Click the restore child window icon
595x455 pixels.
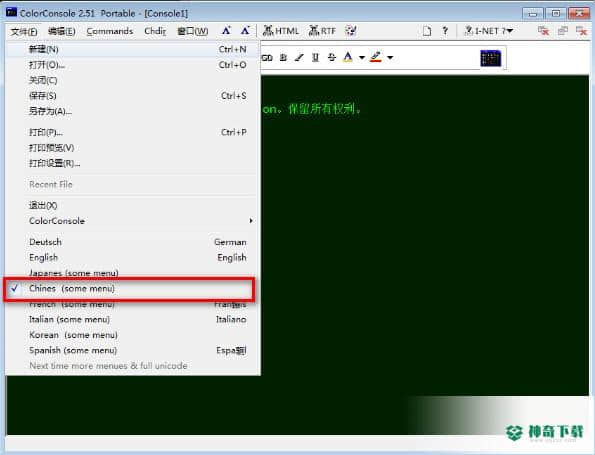[563, 31]
